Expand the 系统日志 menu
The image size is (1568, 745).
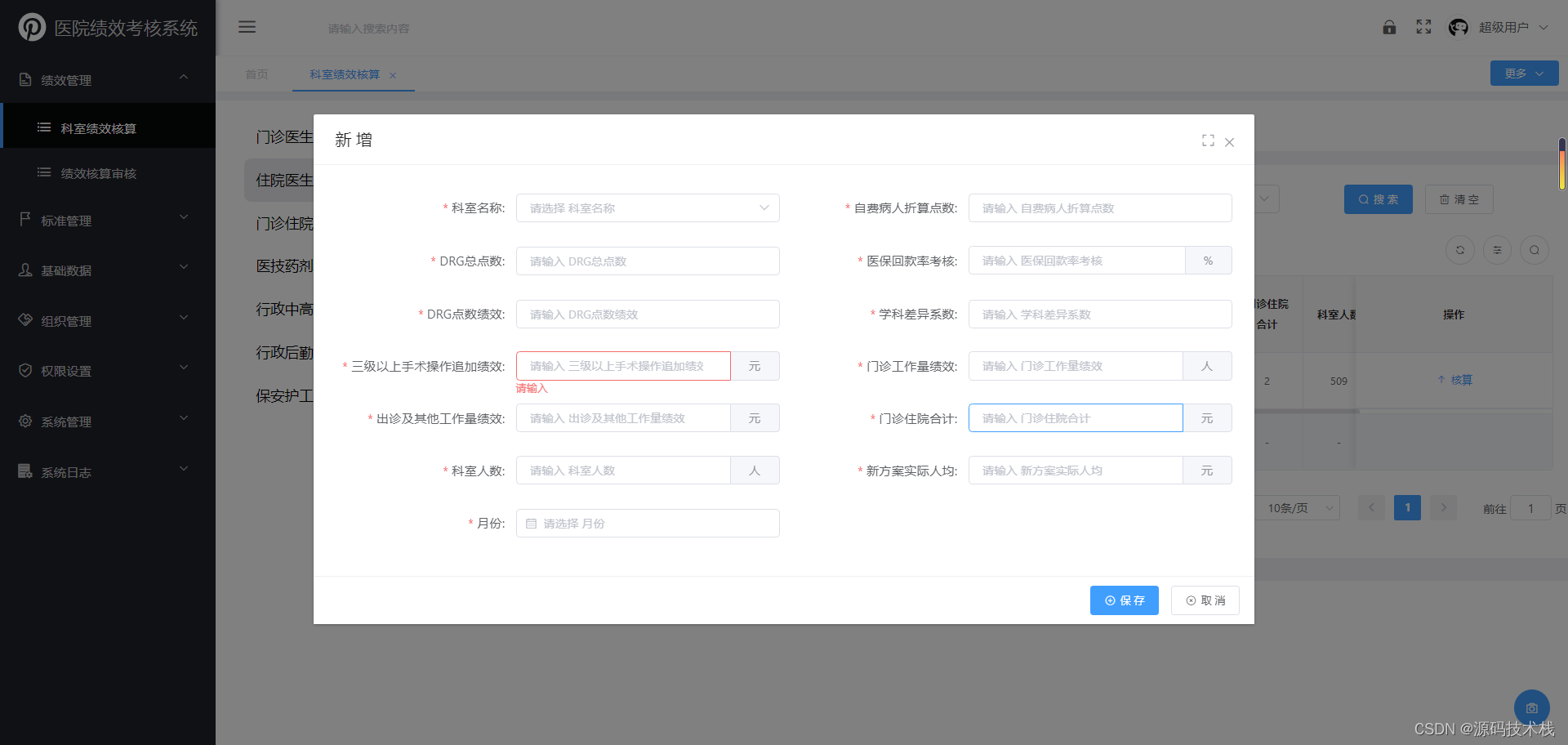tap(184, 470)
